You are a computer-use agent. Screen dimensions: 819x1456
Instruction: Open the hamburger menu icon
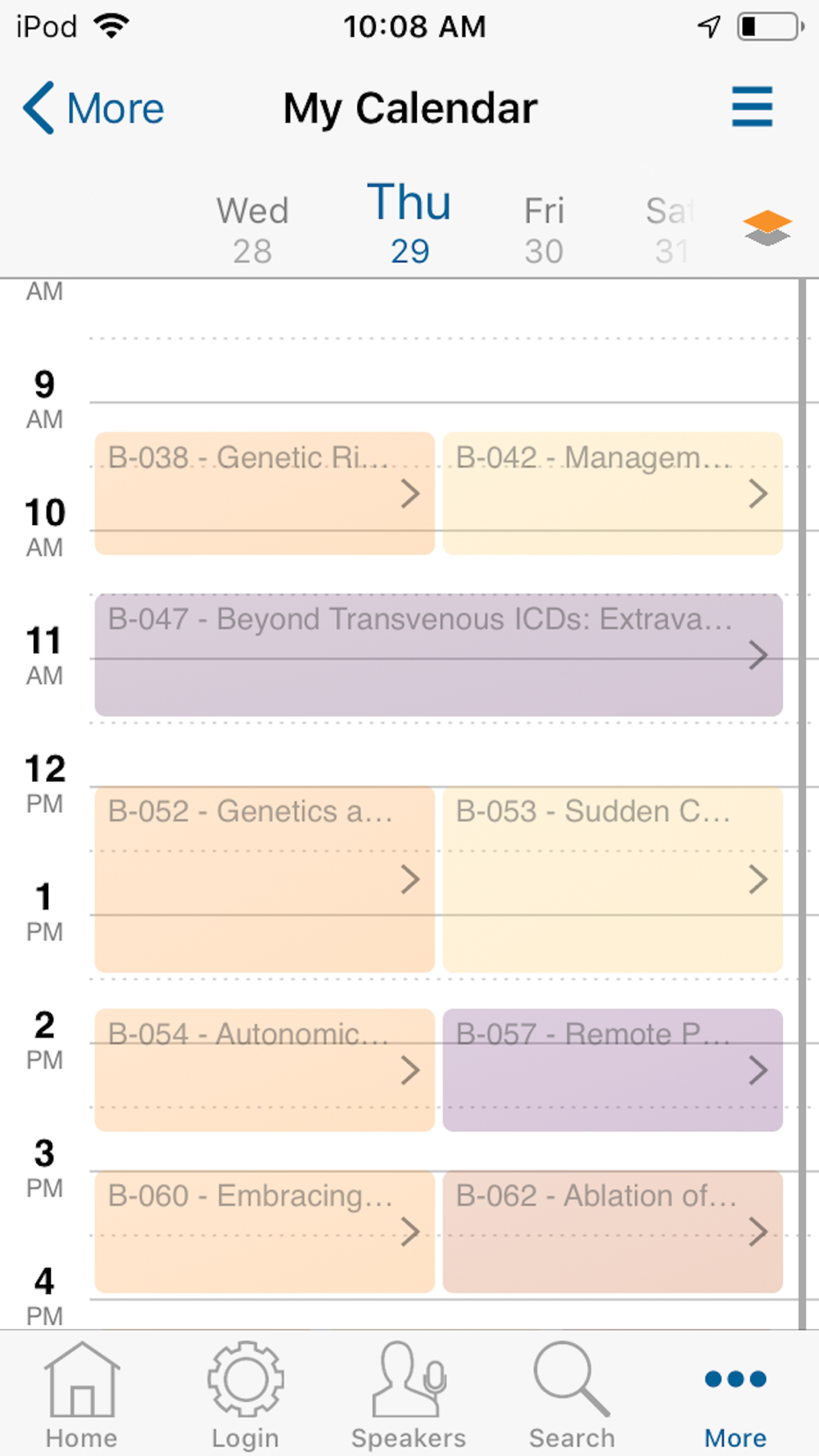tap(752, 107)
